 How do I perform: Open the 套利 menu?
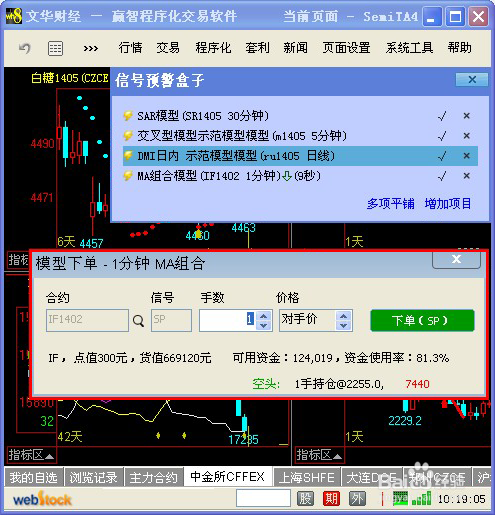point(257,48)
